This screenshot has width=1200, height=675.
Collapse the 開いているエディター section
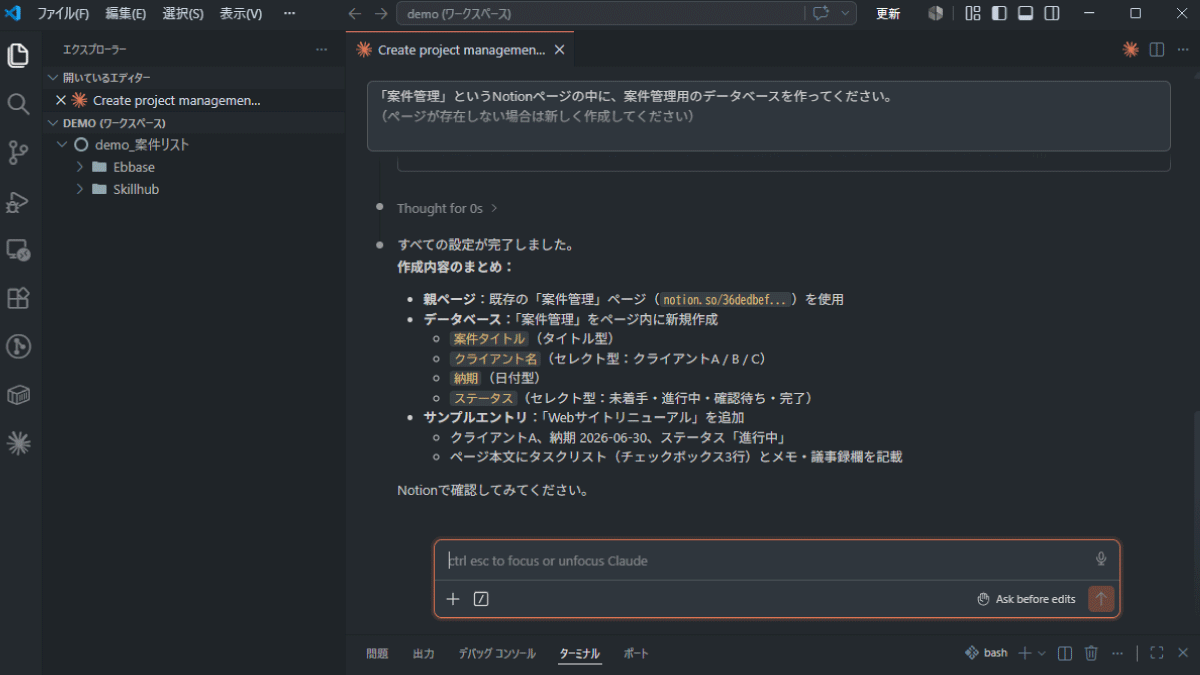(x=195, y=77)
